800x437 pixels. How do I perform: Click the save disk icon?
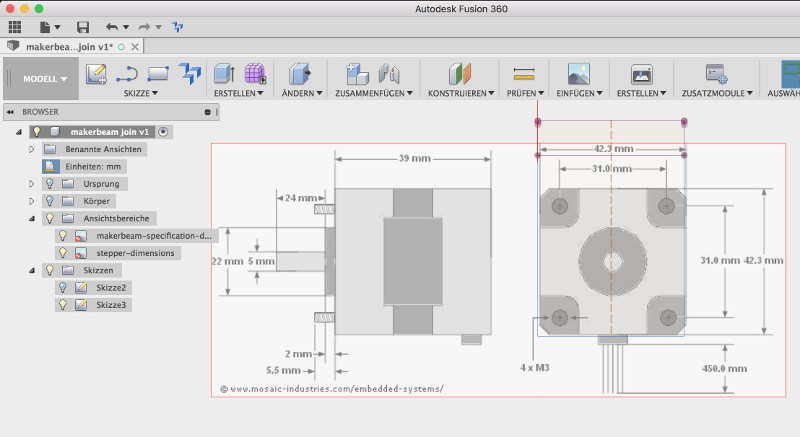[x=82, y=26]
